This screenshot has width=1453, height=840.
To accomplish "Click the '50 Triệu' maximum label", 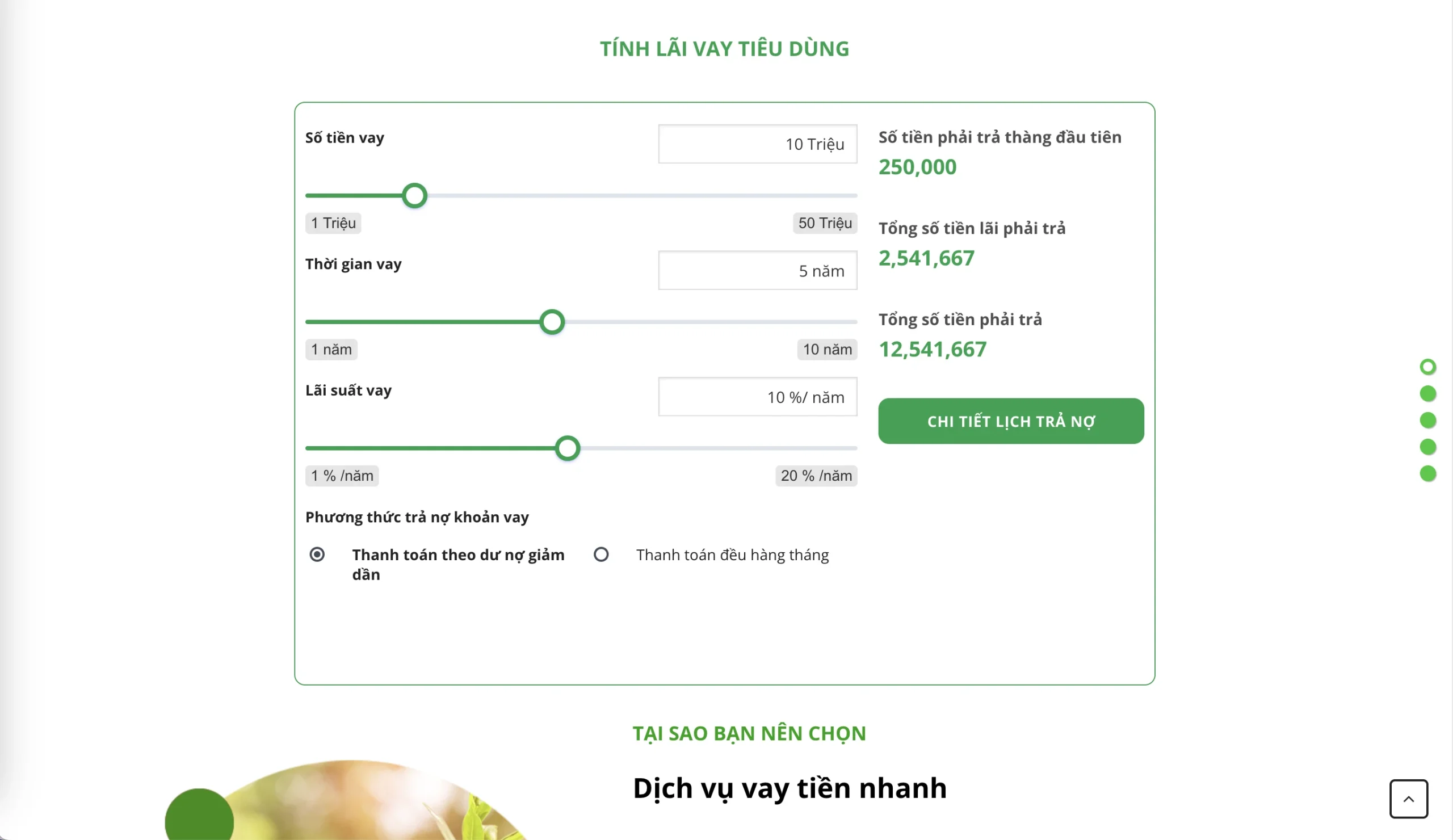I will point(825,223).
